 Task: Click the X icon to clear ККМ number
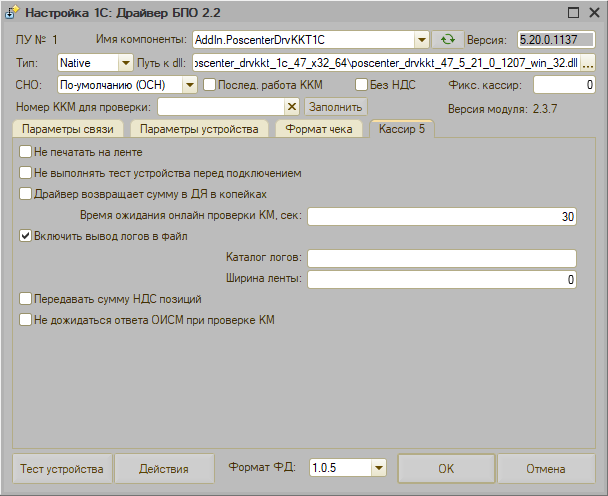click(292, 106)
